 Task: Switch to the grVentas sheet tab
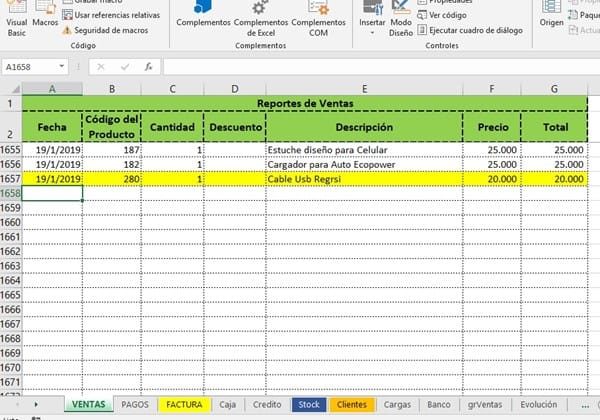coord(485,404)
